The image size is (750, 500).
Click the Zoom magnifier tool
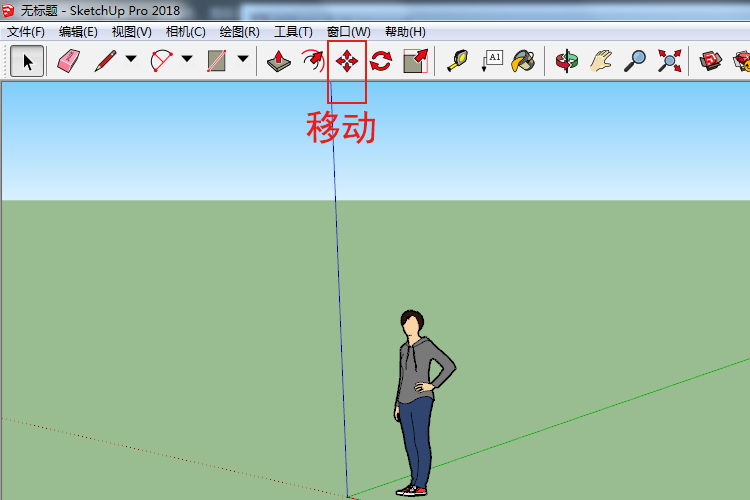pyautogui.click(x=634, y=61)
